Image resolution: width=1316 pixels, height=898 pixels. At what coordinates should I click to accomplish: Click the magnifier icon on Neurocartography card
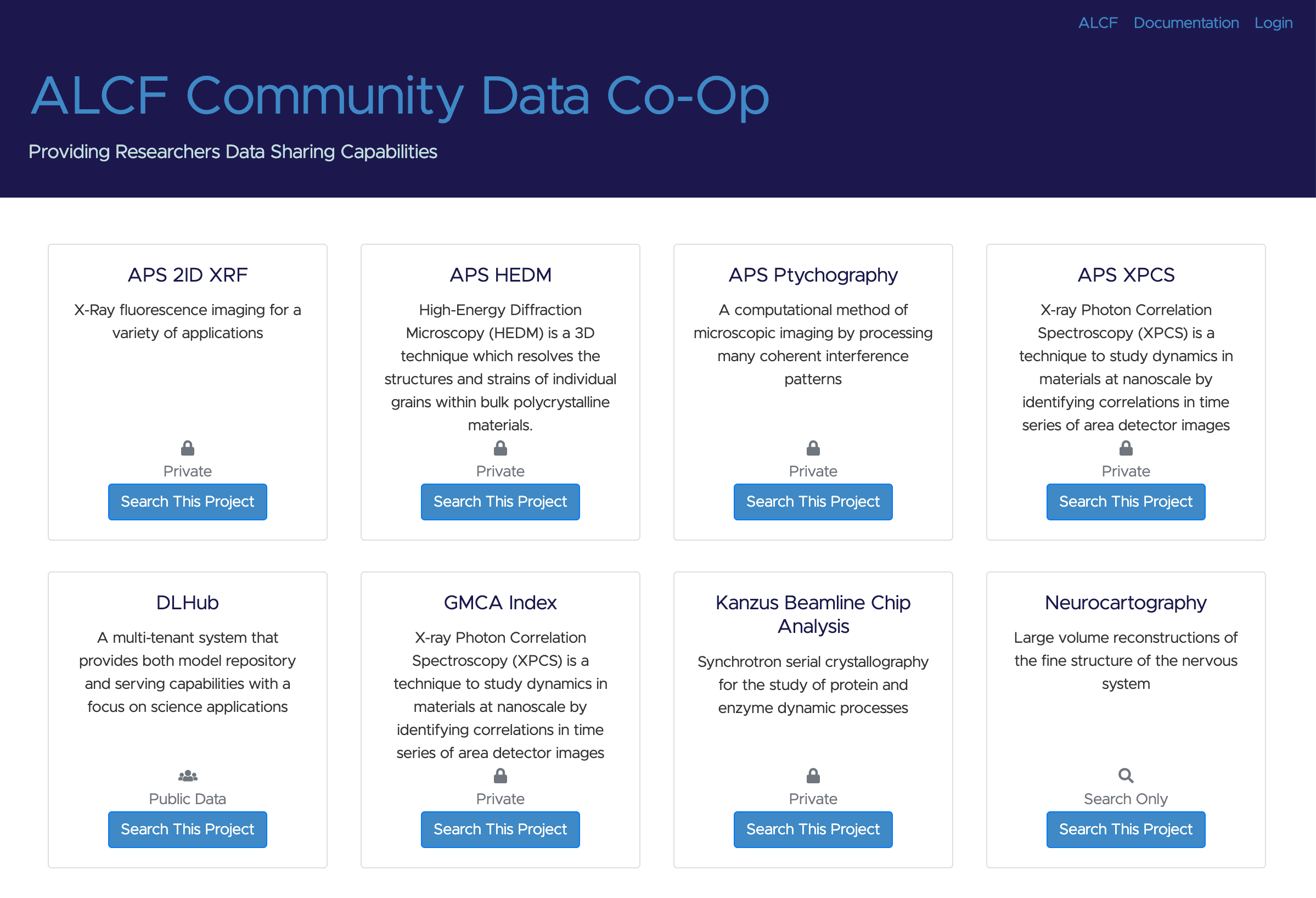click(x=1125, y=776)
